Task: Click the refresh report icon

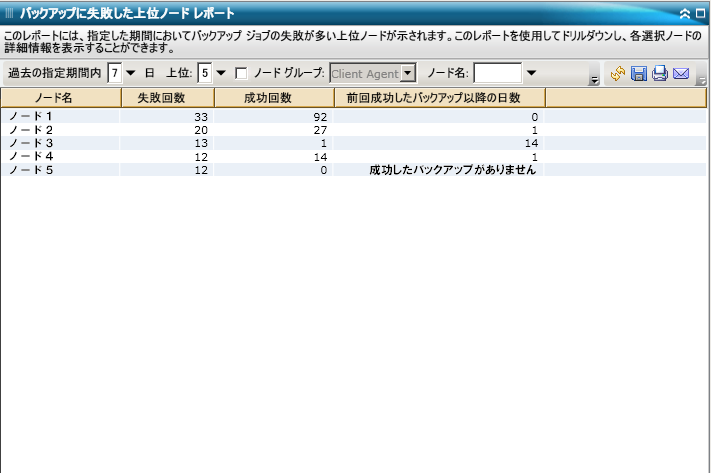Action: (x=618, y=73)
